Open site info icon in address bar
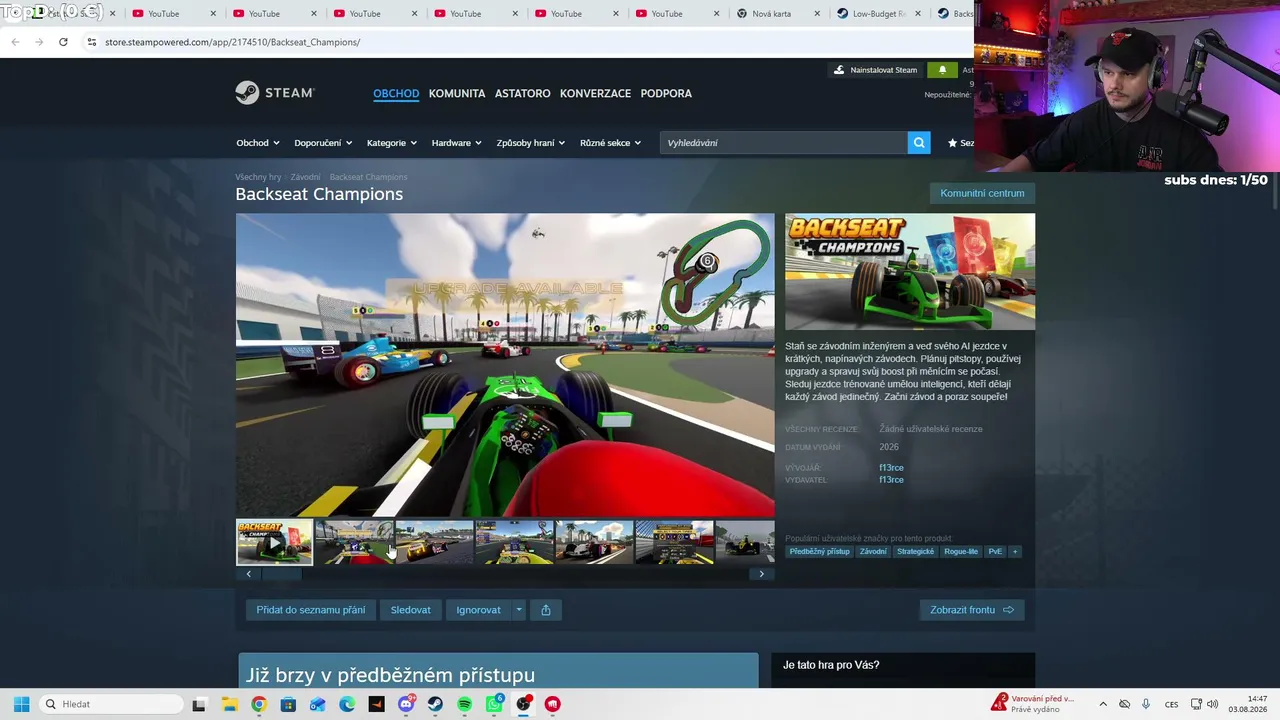The width and height of the screenshot is (1280, 720). [x=92, y=42]
